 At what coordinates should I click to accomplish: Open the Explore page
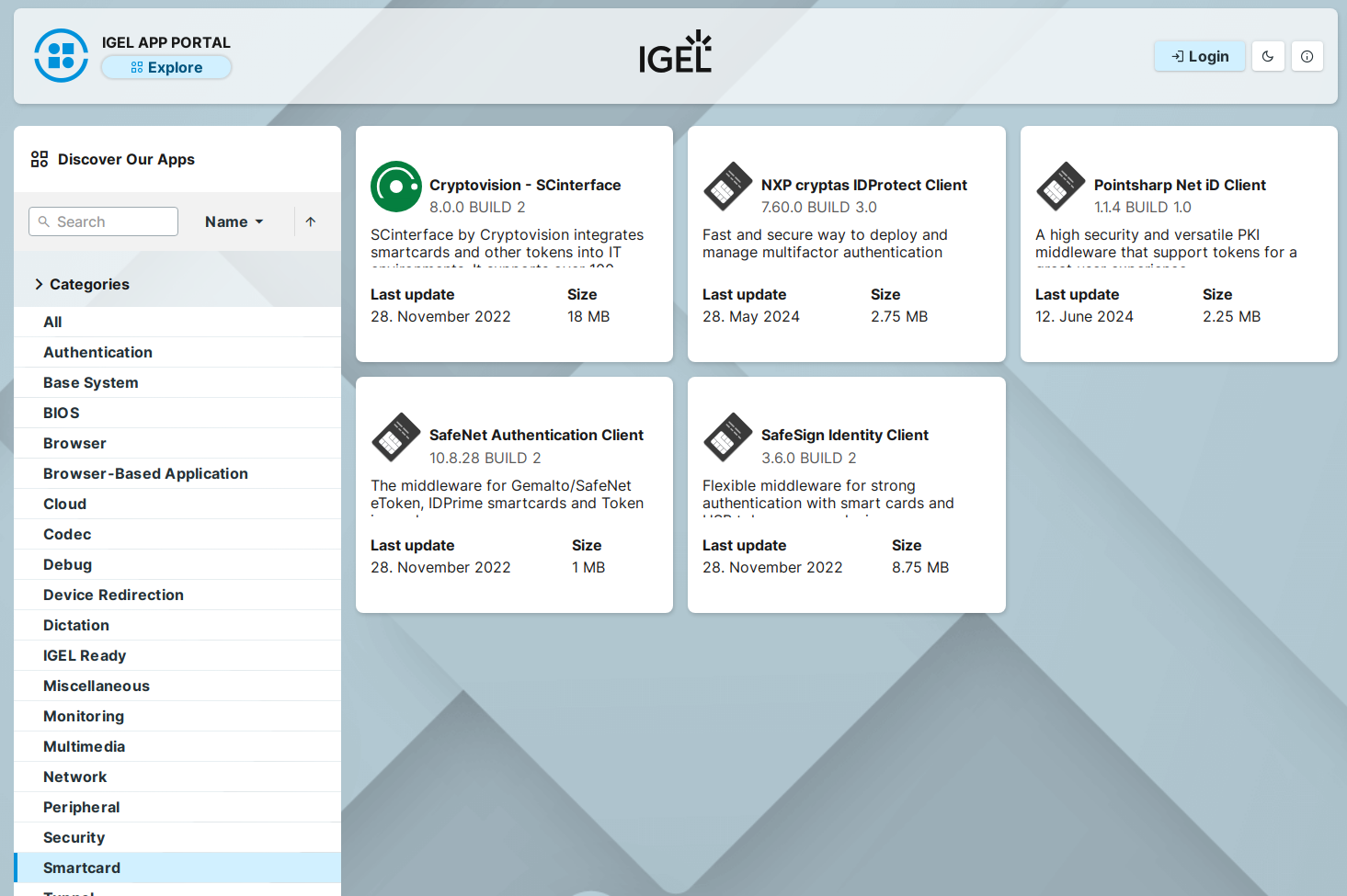[166, 67]
